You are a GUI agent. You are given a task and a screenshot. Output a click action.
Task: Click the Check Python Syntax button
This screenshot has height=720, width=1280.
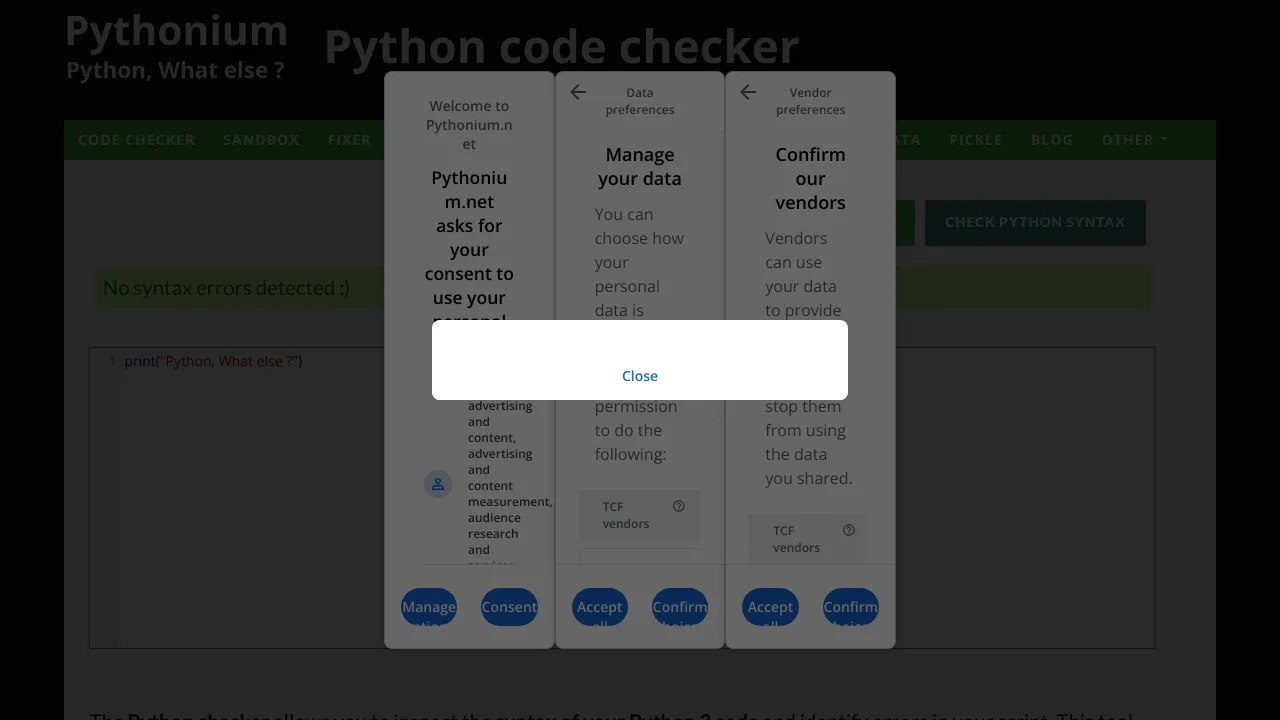pyautogui.click(x=1035, y=222)
